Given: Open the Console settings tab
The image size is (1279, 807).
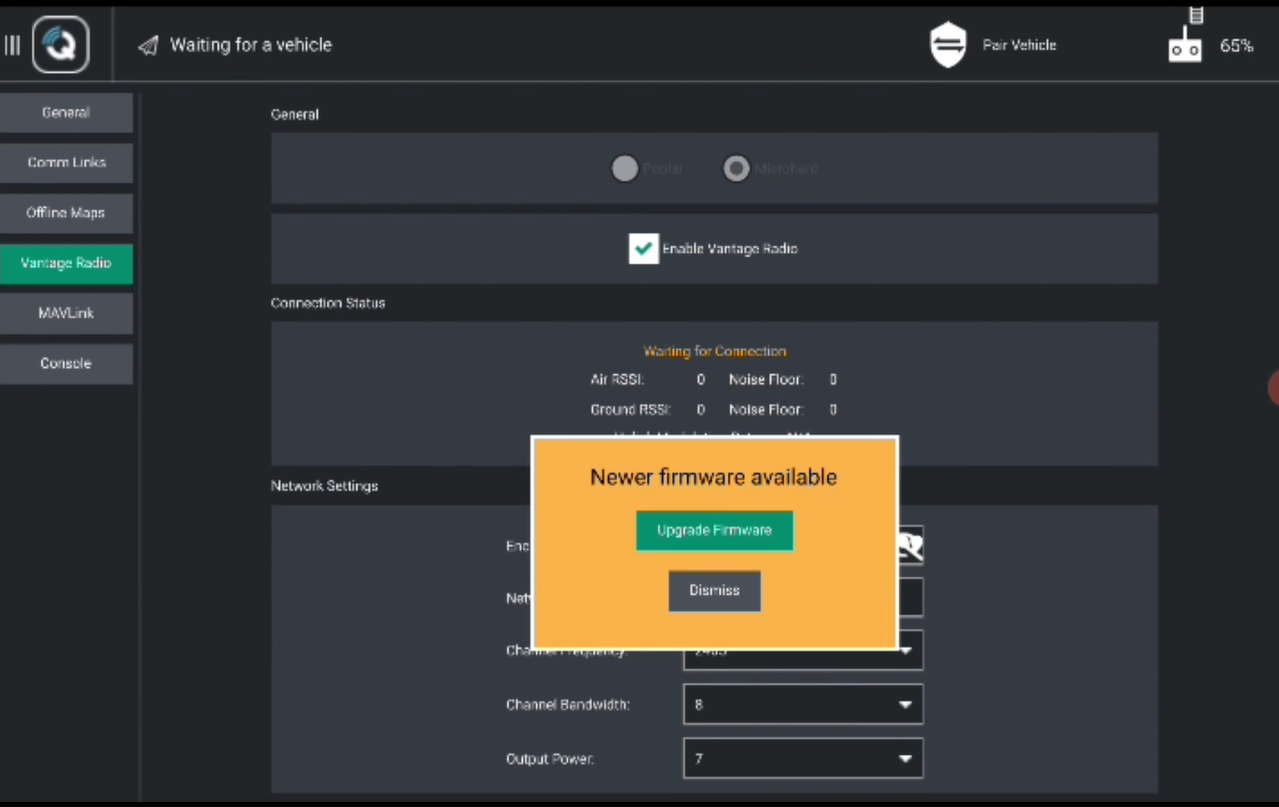Looking at the screenshot, I should 66,364.
